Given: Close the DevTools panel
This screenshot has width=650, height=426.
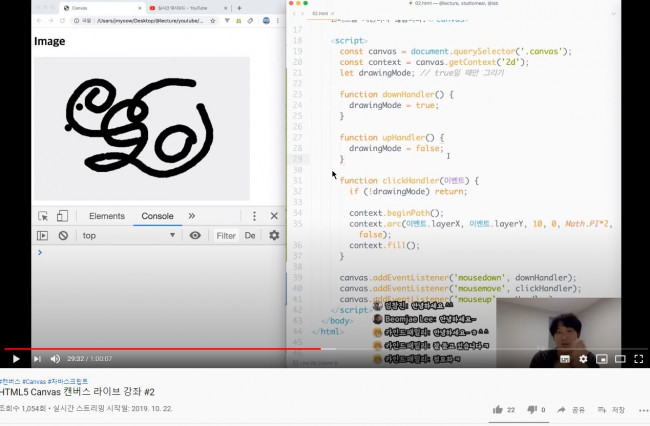Looking at the screenshot, I should (x=274, y=216).
